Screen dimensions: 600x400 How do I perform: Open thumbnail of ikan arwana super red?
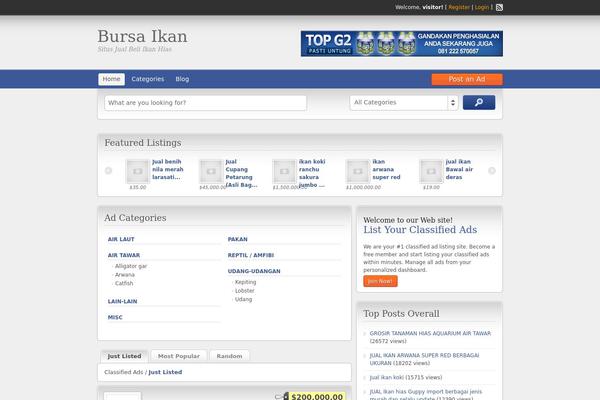(358, 171)
